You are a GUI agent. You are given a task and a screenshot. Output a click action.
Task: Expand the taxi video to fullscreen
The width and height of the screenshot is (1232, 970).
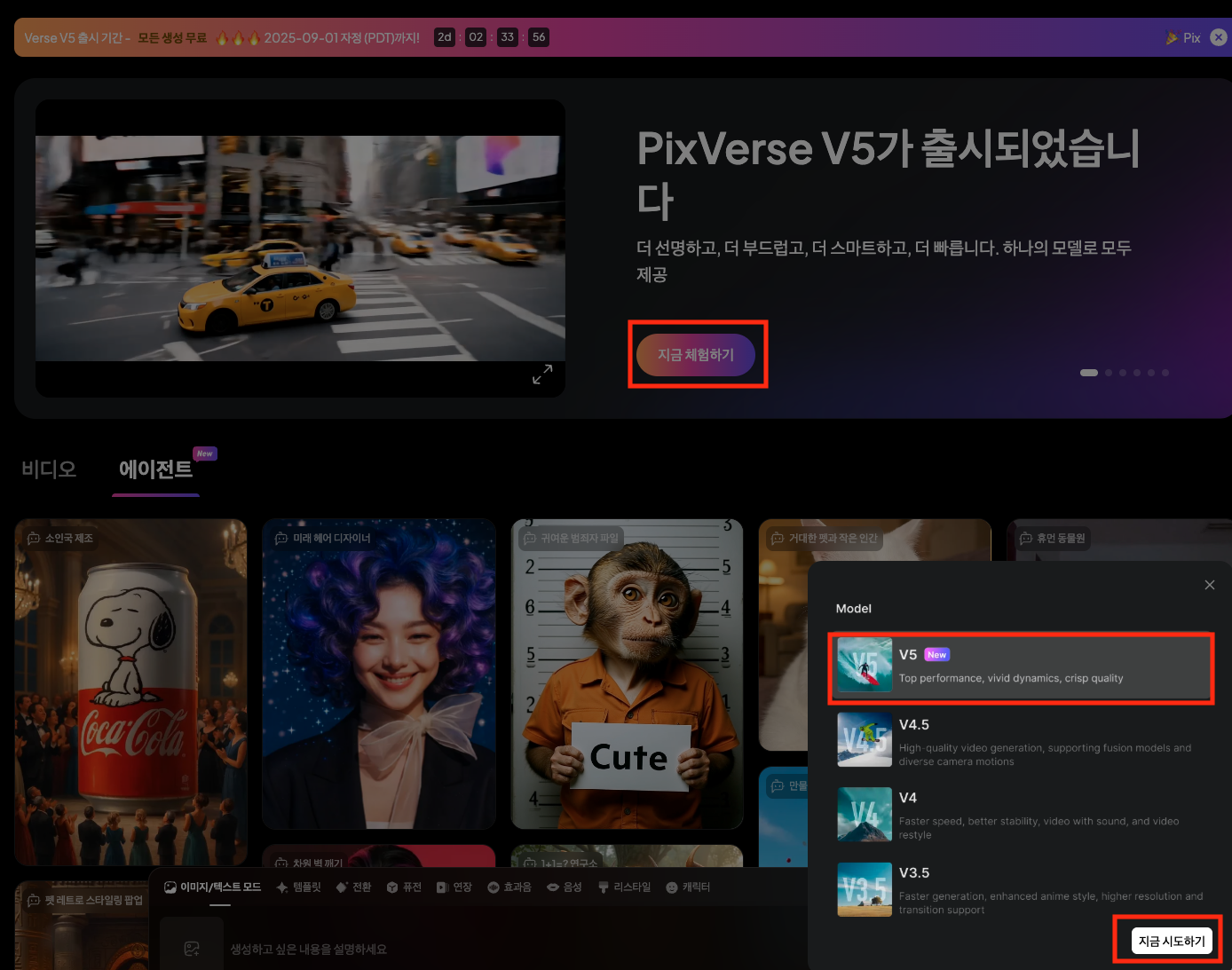click(x=542, y=374)
